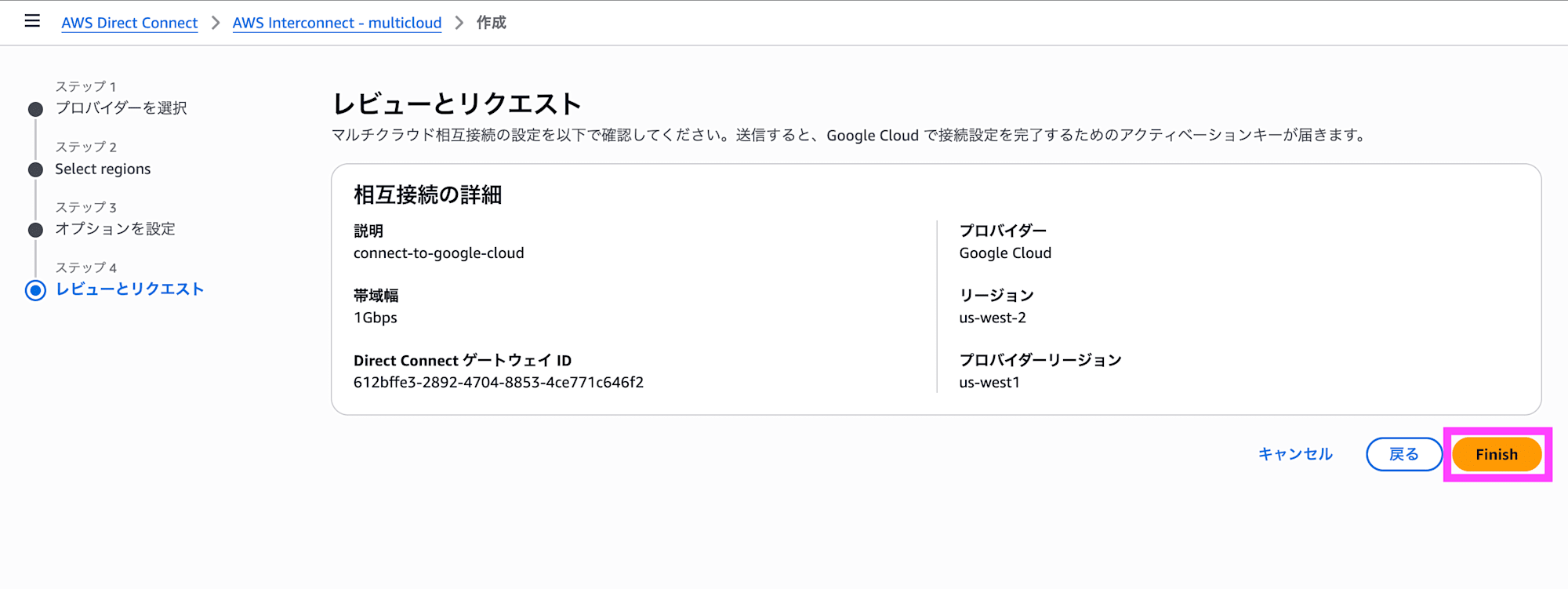Select provider region value us-west1
Screen dimensions: 1568x589
[989, 383]
